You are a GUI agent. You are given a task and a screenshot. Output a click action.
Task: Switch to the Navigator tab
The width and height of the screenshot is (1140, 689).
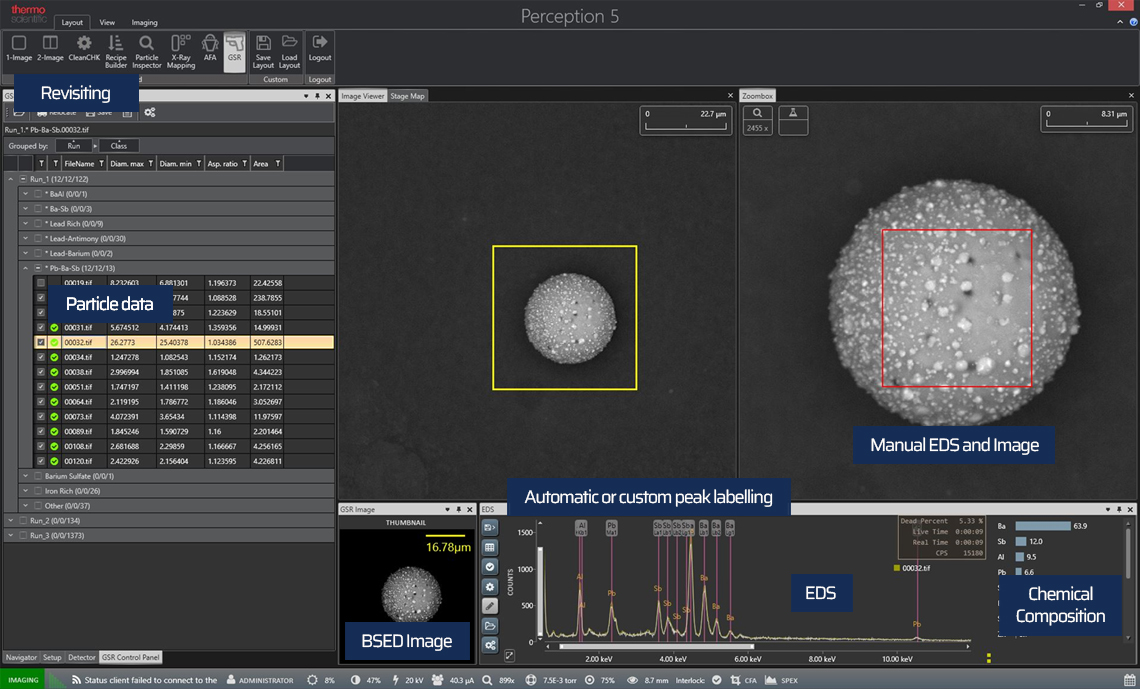pos(21,657)
